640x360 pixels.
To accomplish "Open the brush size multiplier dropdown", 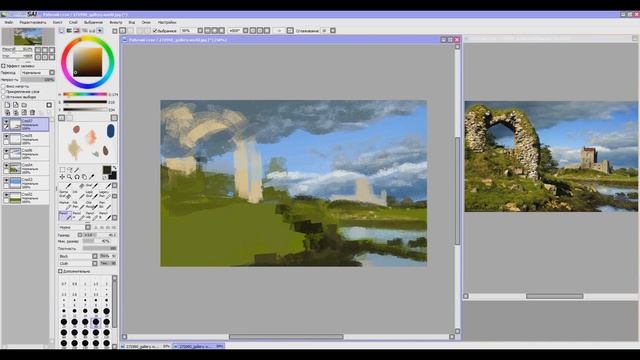I will click(80, 235).
